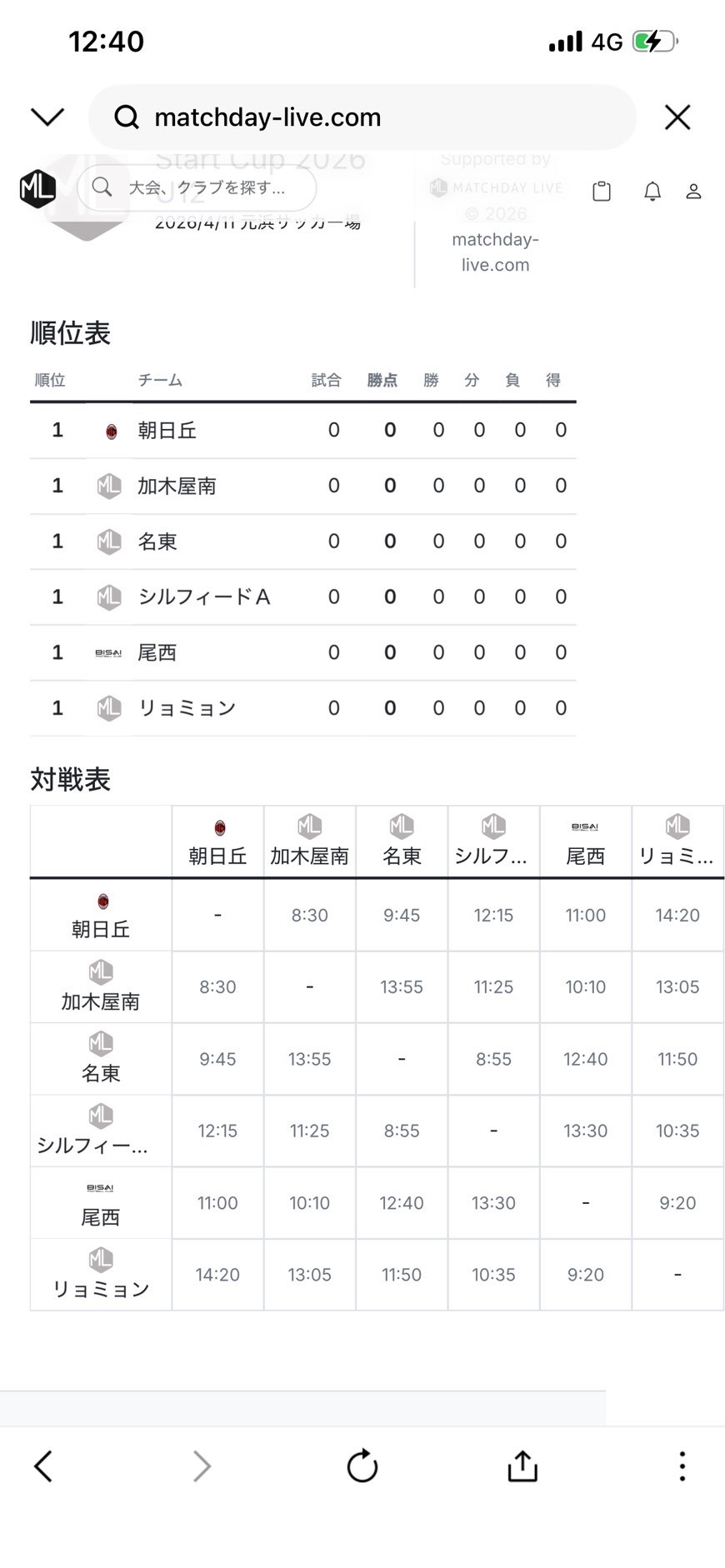The height and width of the screenshot is (1568, 725).
Task: Go back with the browser back arrow
Action: click(x=43, y=1466)
